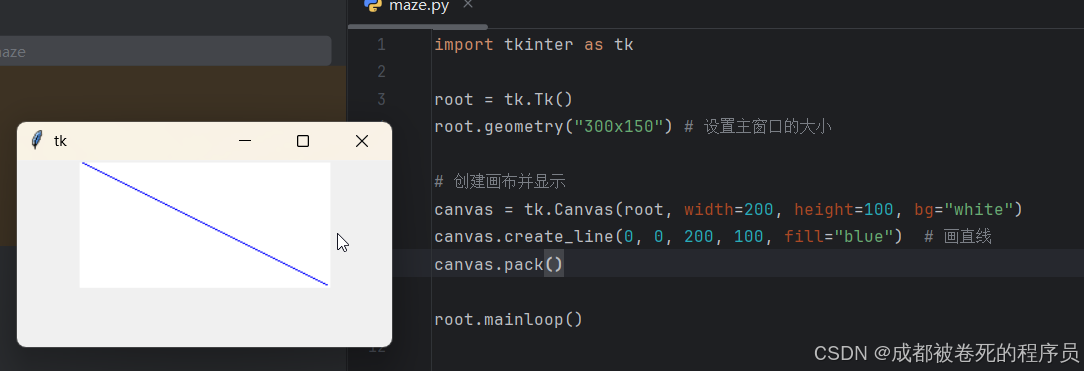Click the "root = tk.Tk()" line
This screenshot has height=371, width=1084.
tap(503, 99)
